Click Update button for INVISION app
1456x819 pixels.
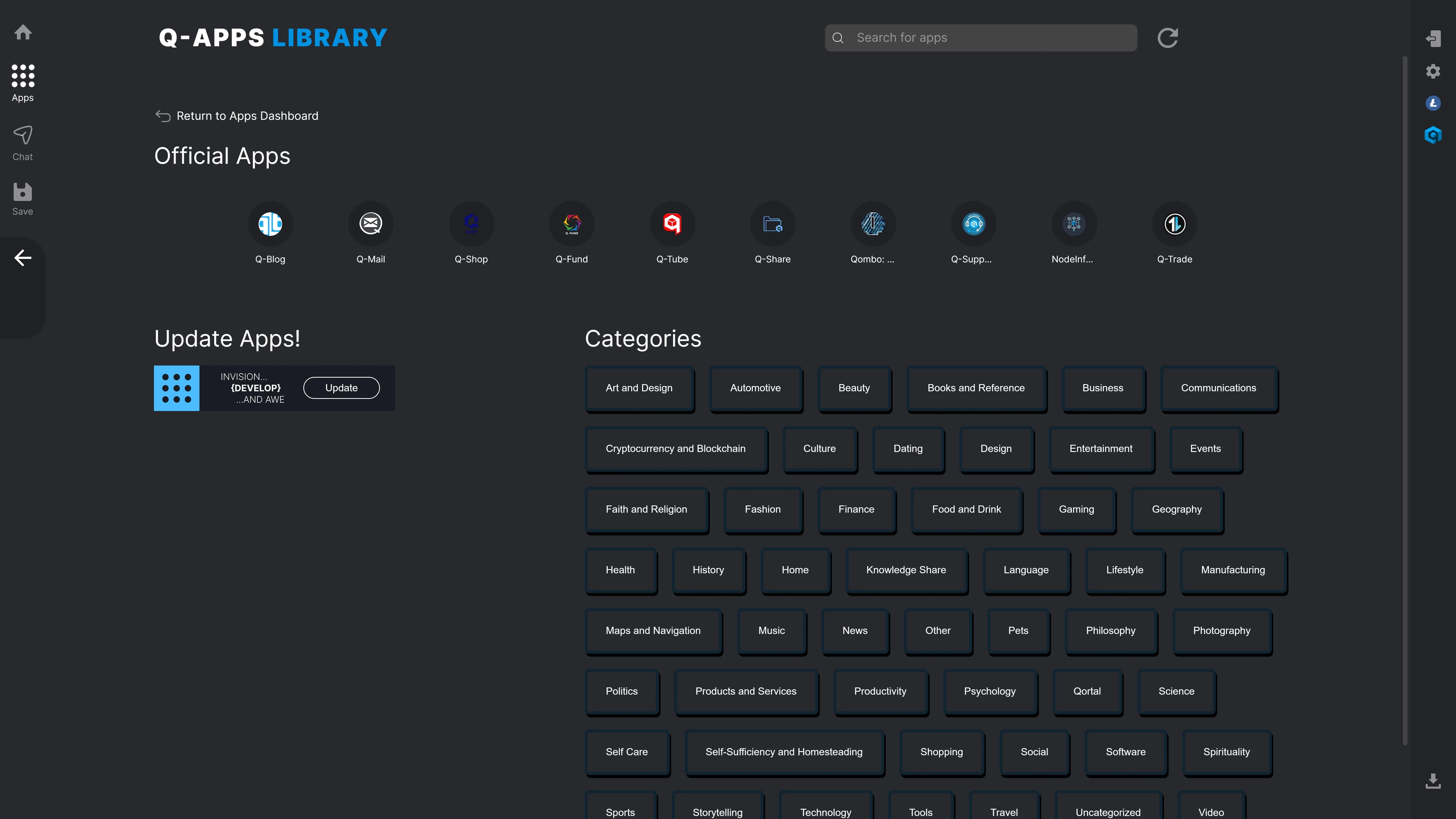pyautogui.click(x=341, y=388)
